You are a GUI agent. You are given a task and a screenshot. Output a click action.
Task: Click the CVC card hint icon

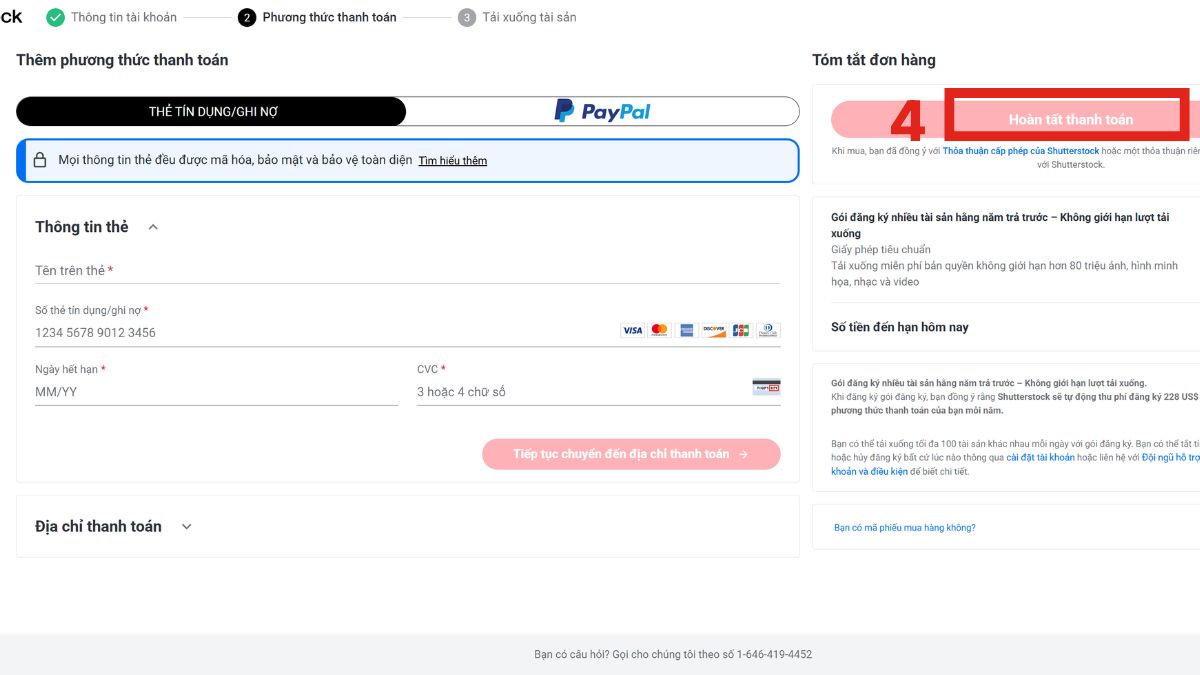766,387
